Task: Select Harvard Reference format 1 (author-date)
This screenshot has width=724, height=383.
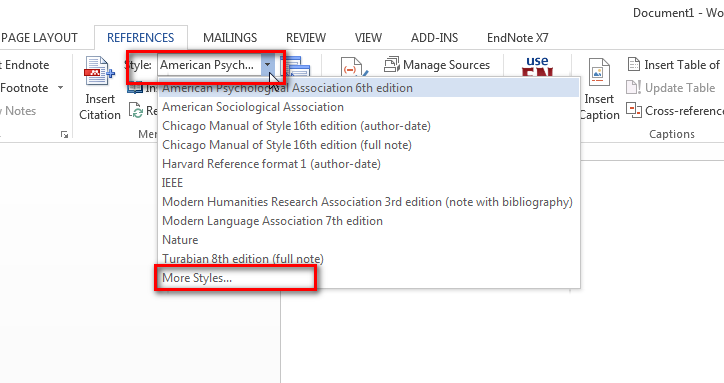Action: pyautogui.click(x=368, y=164)
